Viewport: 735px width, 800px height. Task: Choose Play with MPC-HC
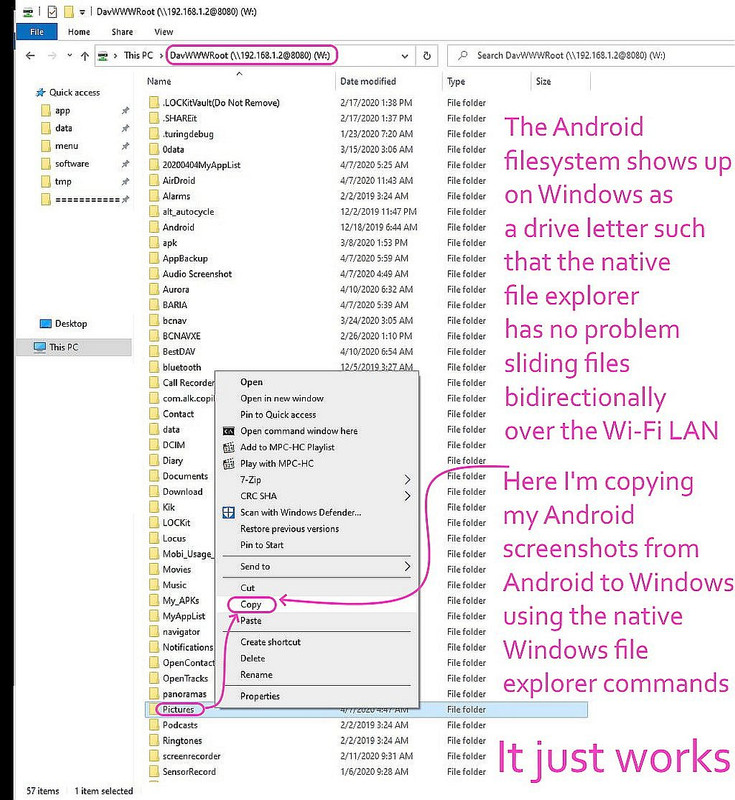277,464
